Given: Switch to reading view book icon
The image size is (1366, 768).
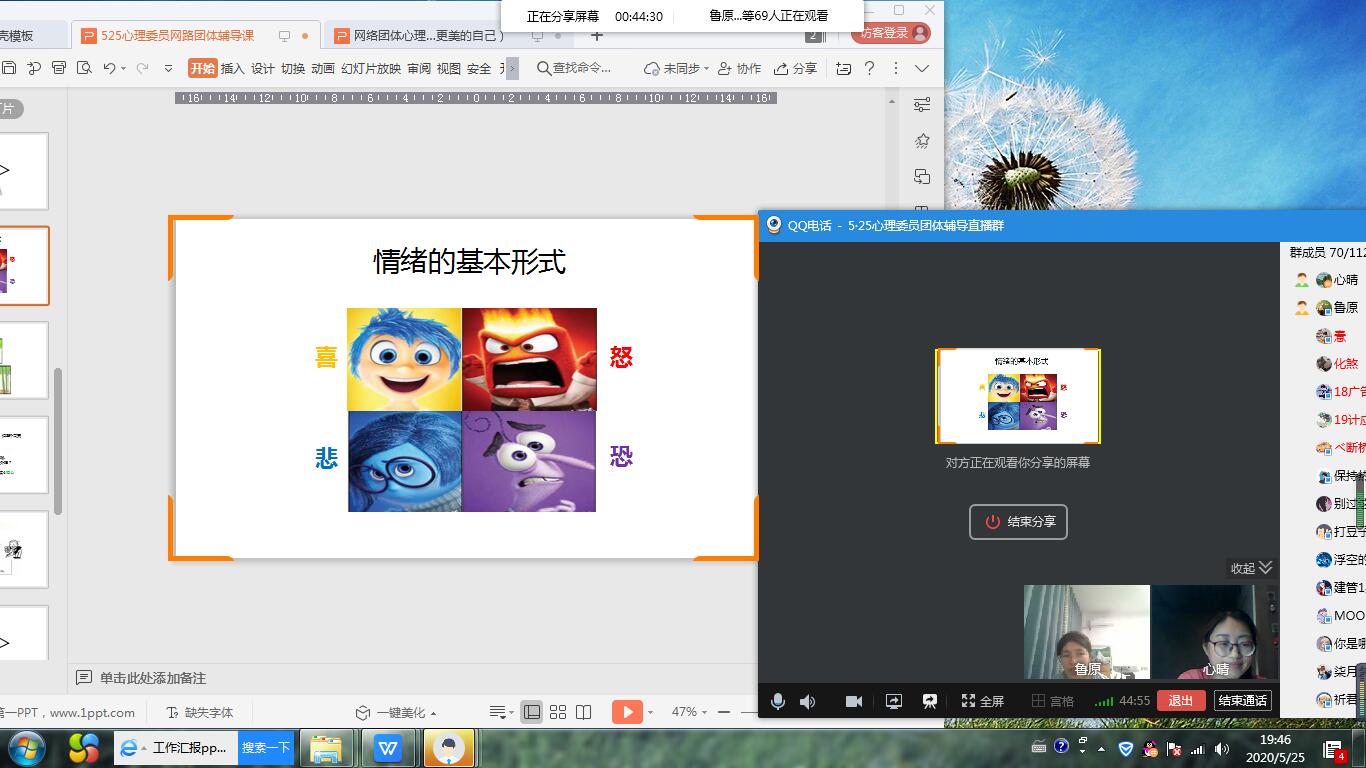Looking at the screenshot, I should (584, 712).
